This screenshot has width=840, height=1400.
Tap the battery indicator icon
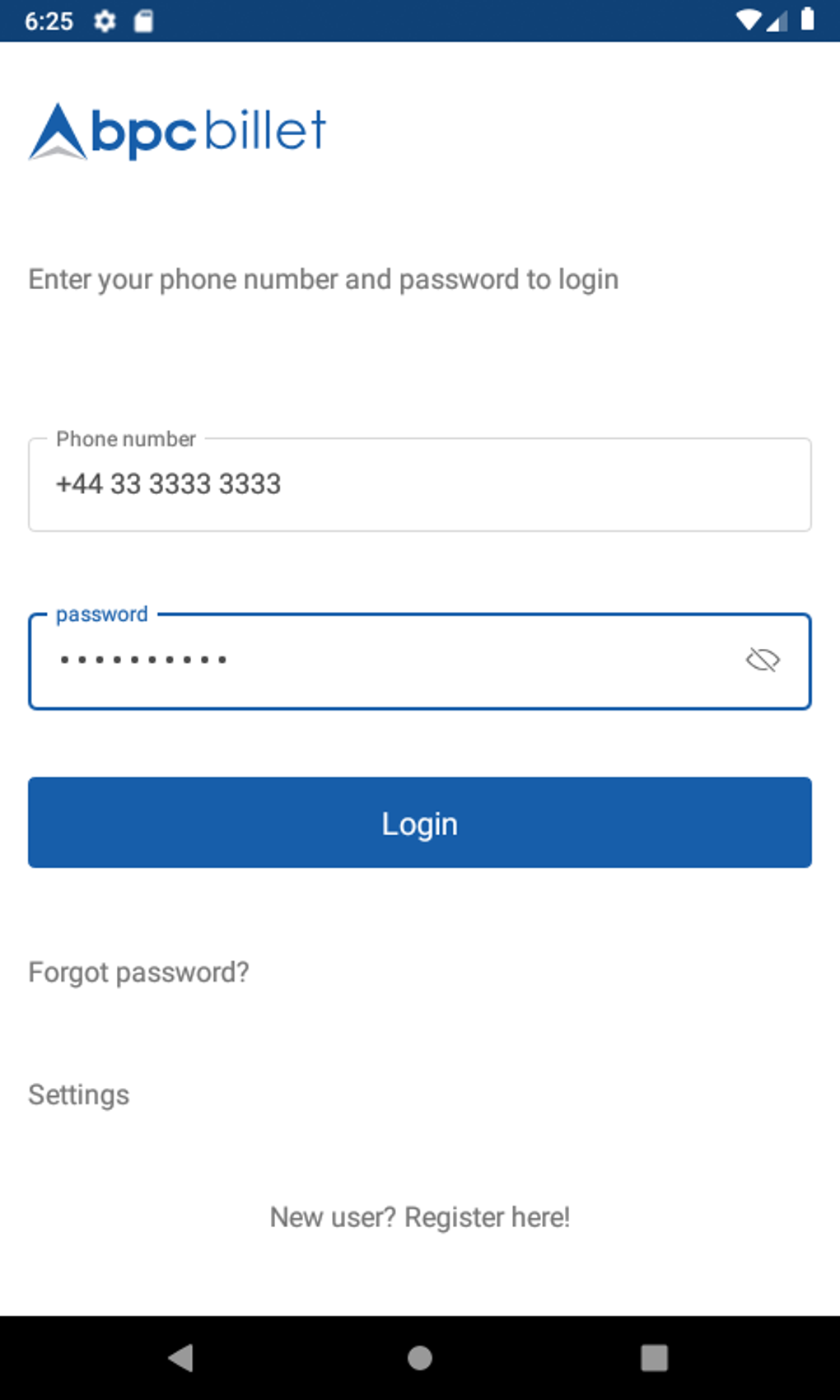808,20
